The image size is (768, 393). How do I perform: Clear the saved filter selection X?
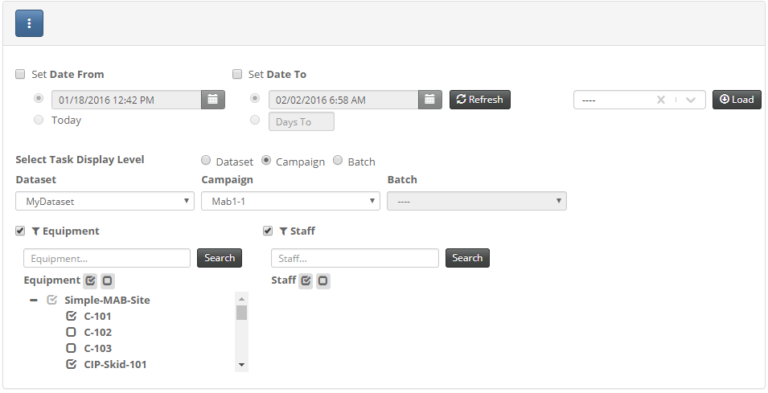pyautogui.click(x=661, y=99)
